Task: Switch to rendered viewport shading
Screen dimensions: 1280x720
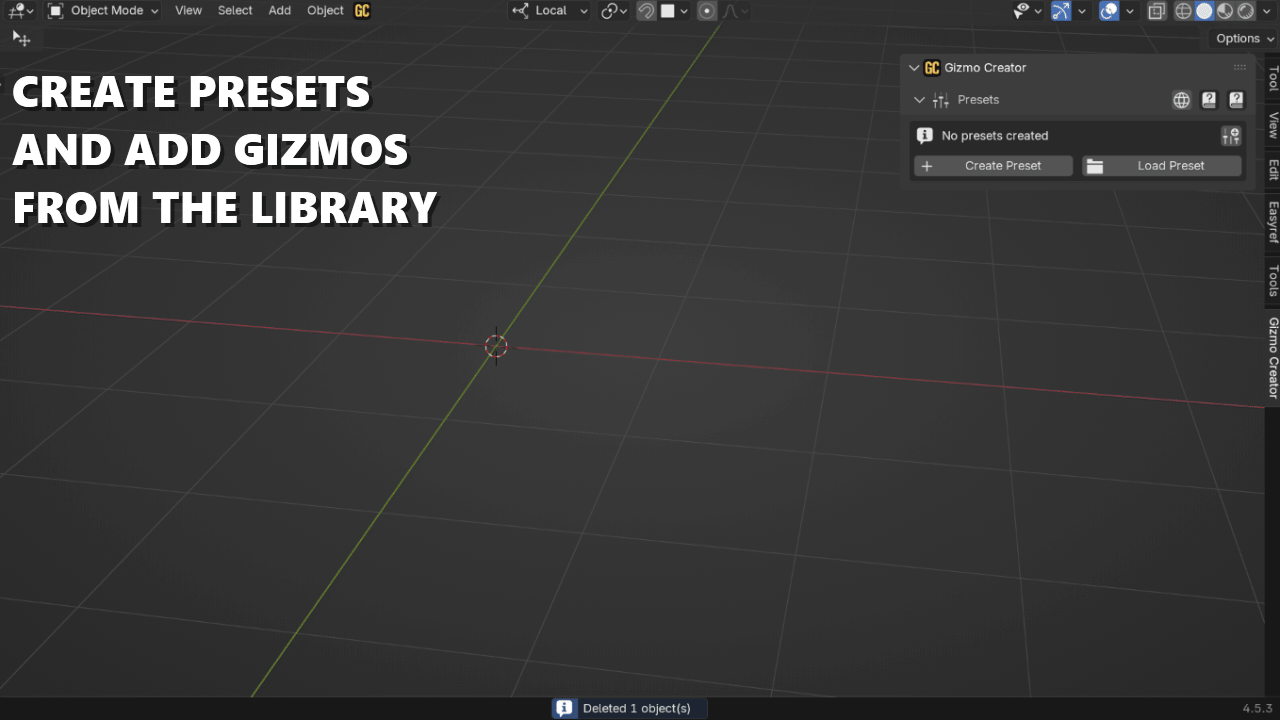Action: (1244, 11)
